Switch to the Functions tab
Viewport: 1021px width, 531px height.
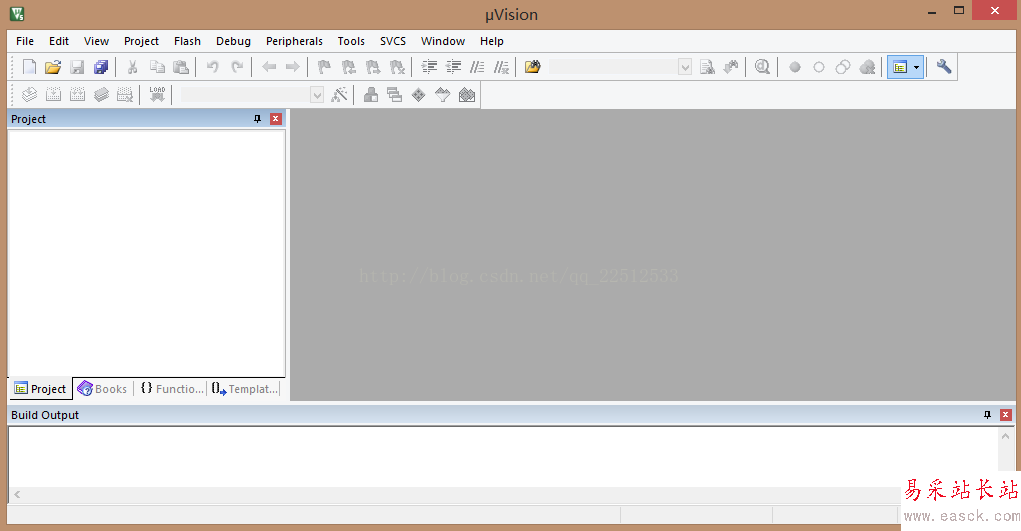pyautogui.click(x=172, y=389)
